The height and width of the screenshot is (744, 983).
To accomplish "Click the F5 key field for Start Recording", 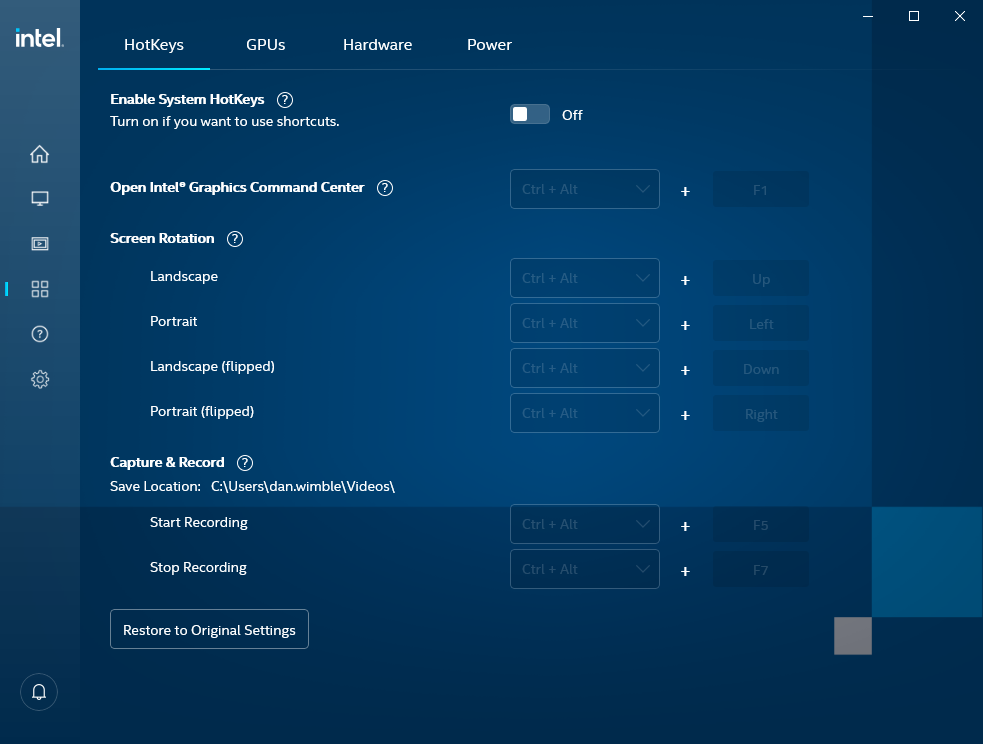I will pos(760,525).
